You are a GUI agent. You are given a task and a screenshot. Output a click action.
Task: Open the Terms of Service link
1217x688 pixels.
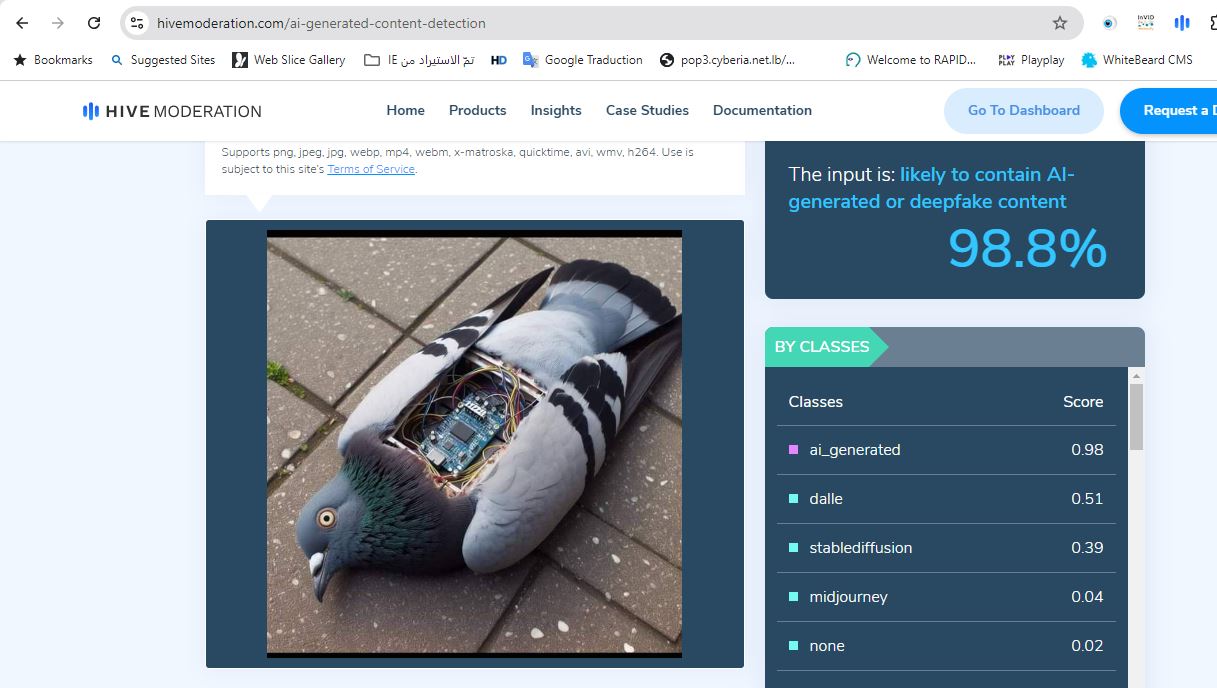(370, 169)
